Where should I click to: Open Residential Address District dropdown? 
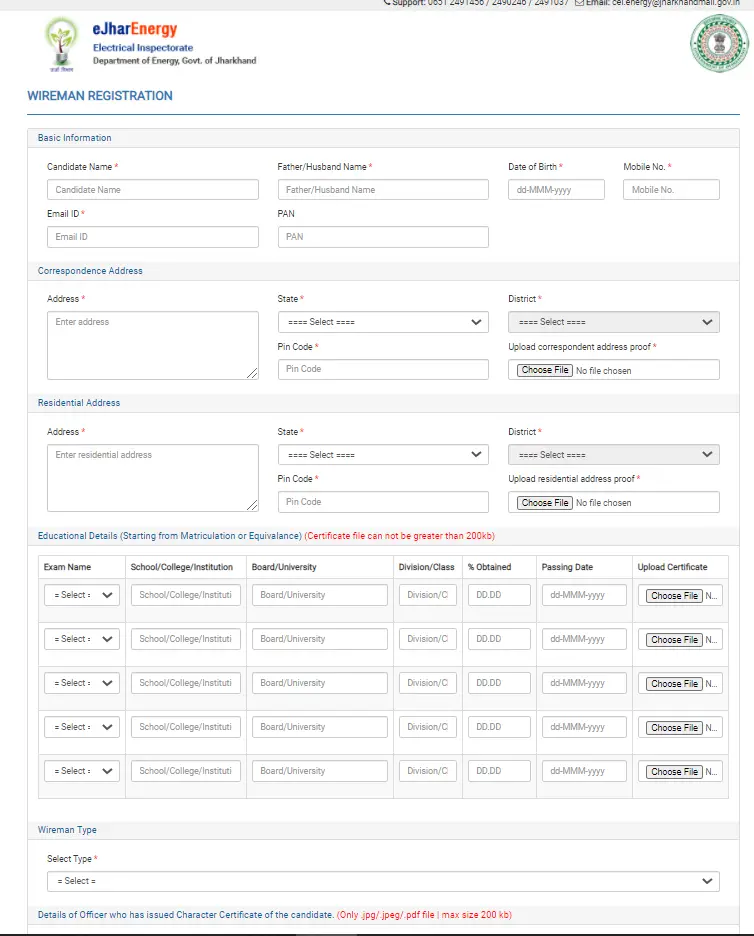pos(613,455)
